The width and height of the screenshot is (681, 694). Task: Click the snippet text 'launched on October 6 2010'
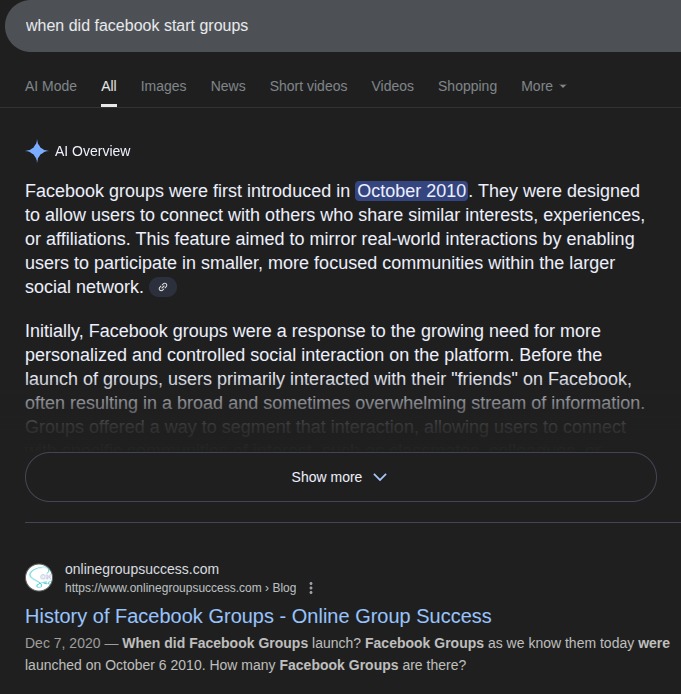tap(115, 665)
